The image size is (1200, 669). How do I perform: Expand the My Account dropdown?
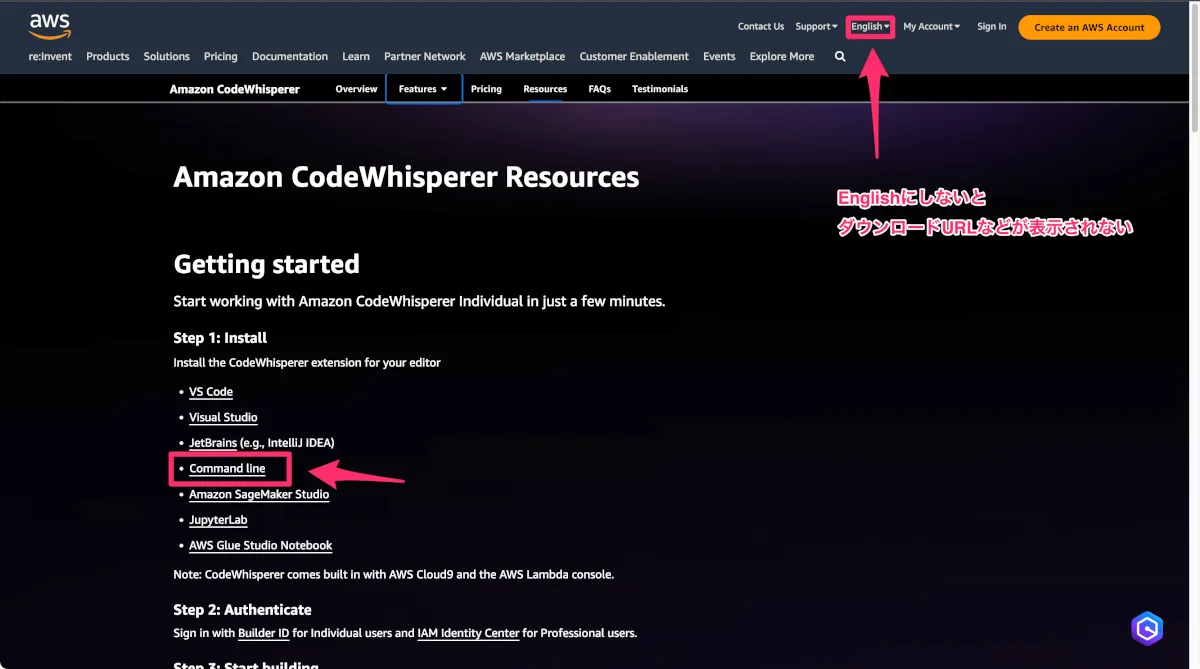pos(931,27)
